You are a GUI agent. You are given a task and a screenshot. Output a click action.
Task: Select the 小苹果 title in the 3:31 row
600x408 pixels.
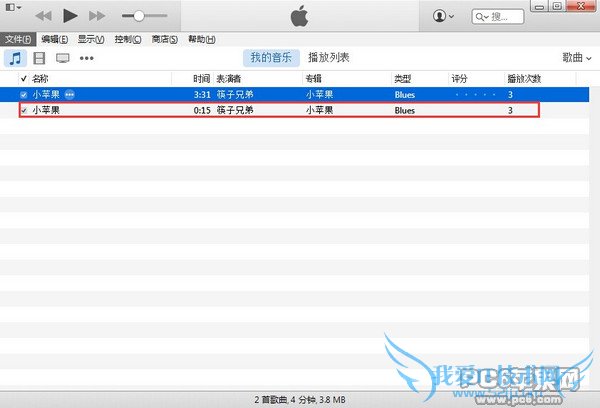tap(46, 95)
